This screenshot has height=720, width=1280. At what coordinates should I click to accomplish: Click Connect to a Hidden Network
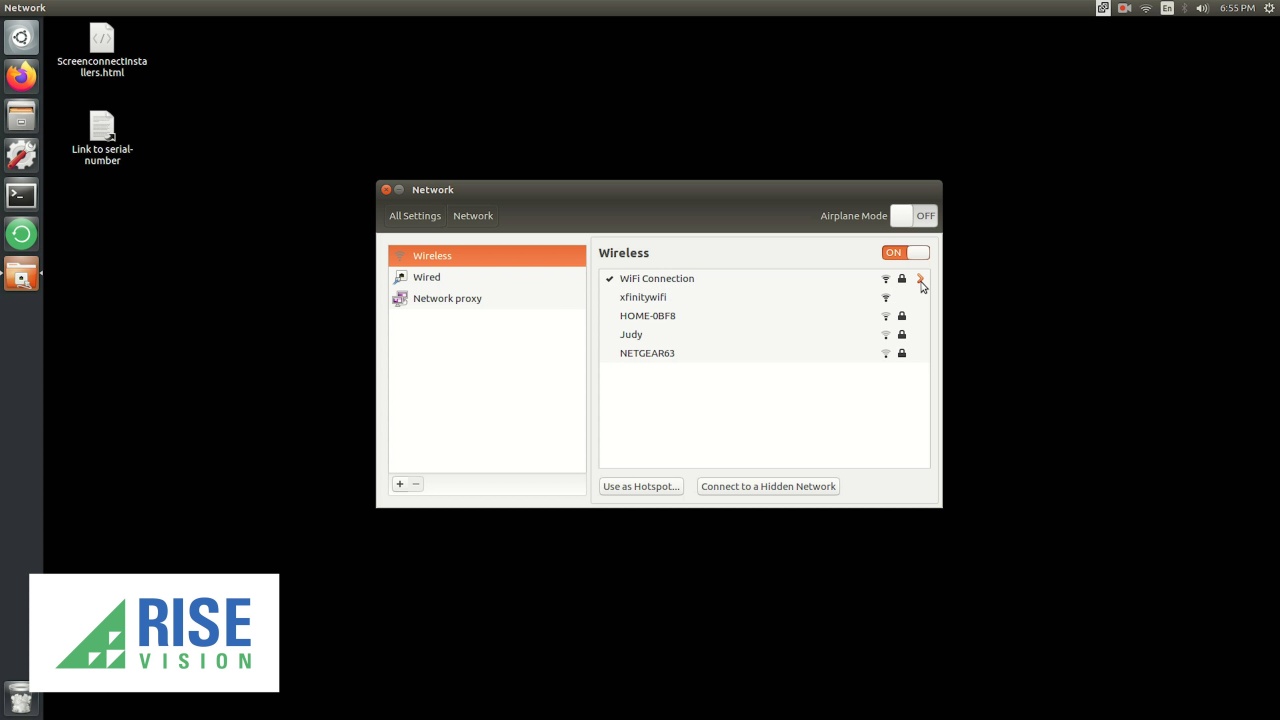[768, 487]
